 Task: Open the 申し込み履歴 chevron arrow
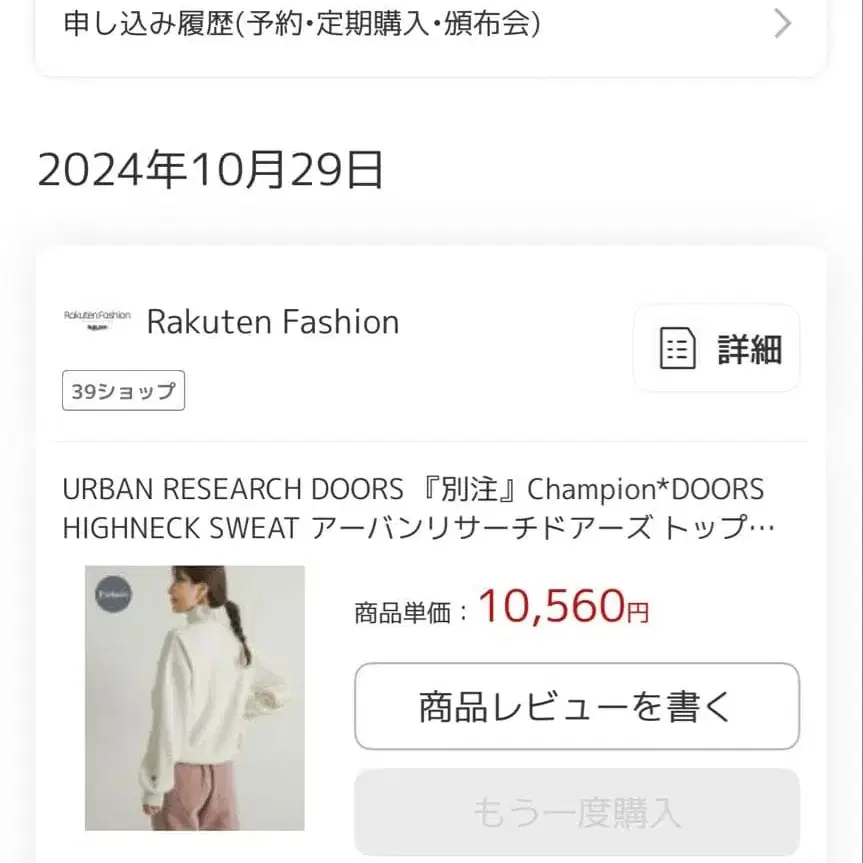[783, 24]
